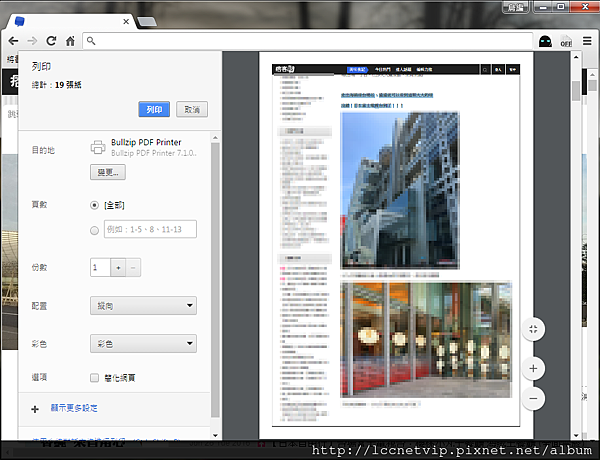Viewport: 600px width, 460px height.
Task: Select the 全部 all pages radio button
Action: click(x=95, y=204)
